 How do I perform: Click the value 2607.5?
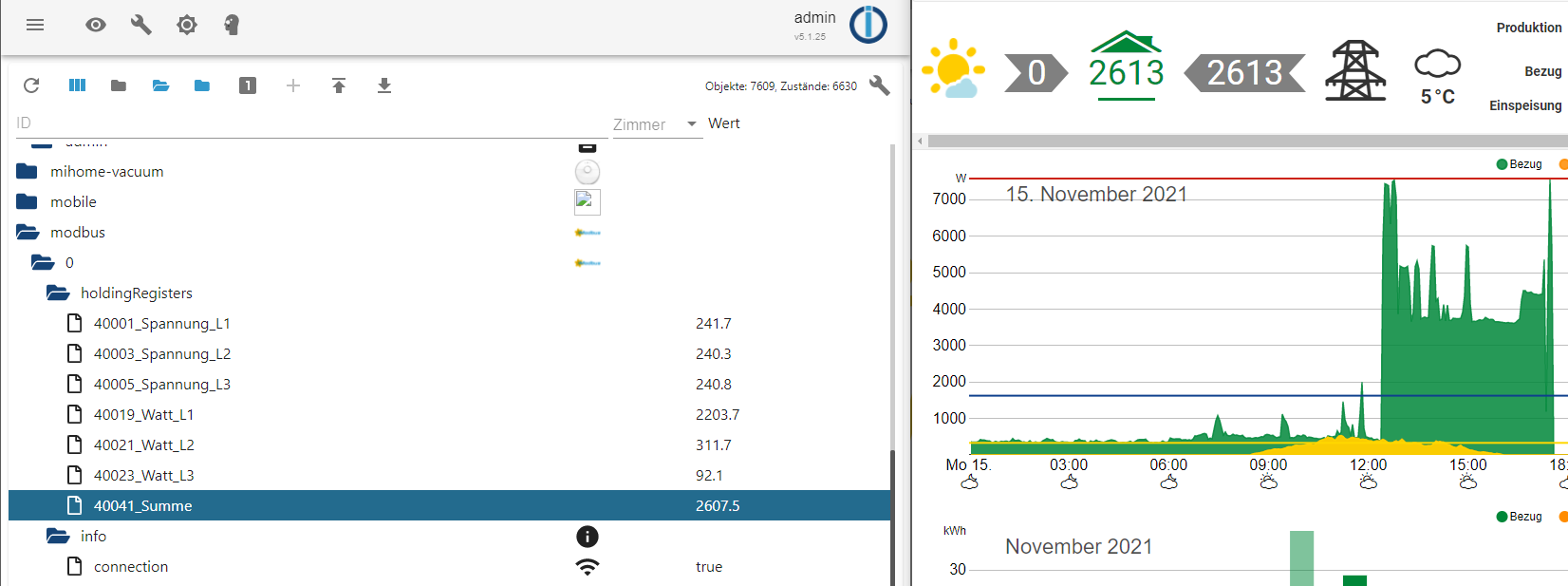[718, 505]
